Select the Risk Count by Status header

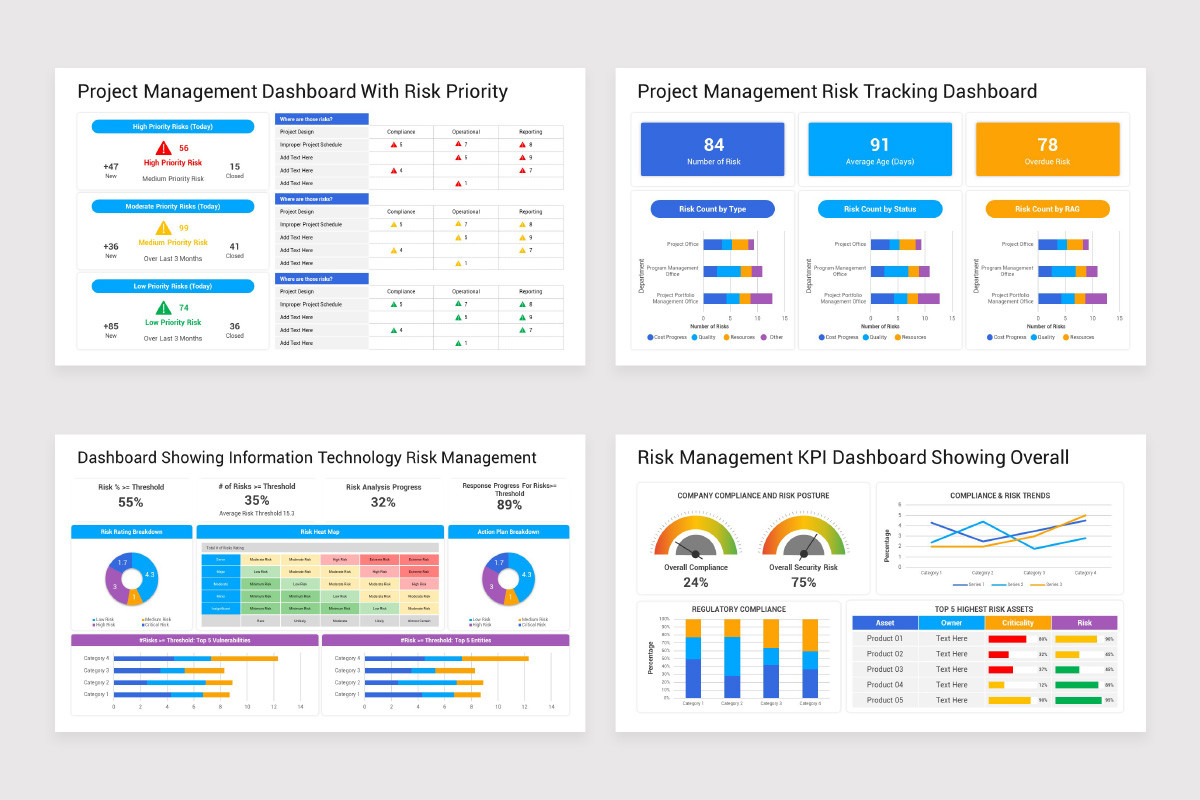(879, 208)
